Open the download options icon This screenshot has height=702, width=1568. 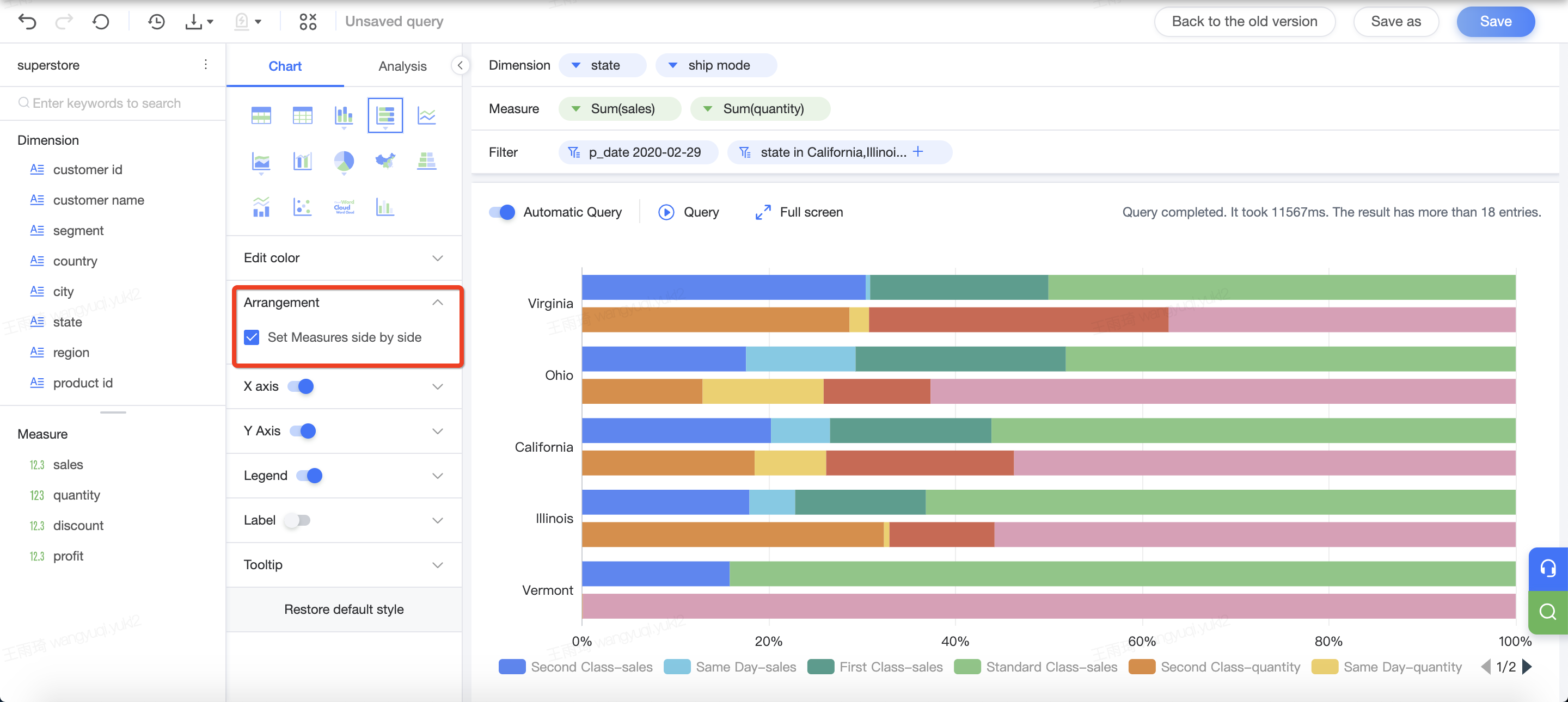[198, 22]
